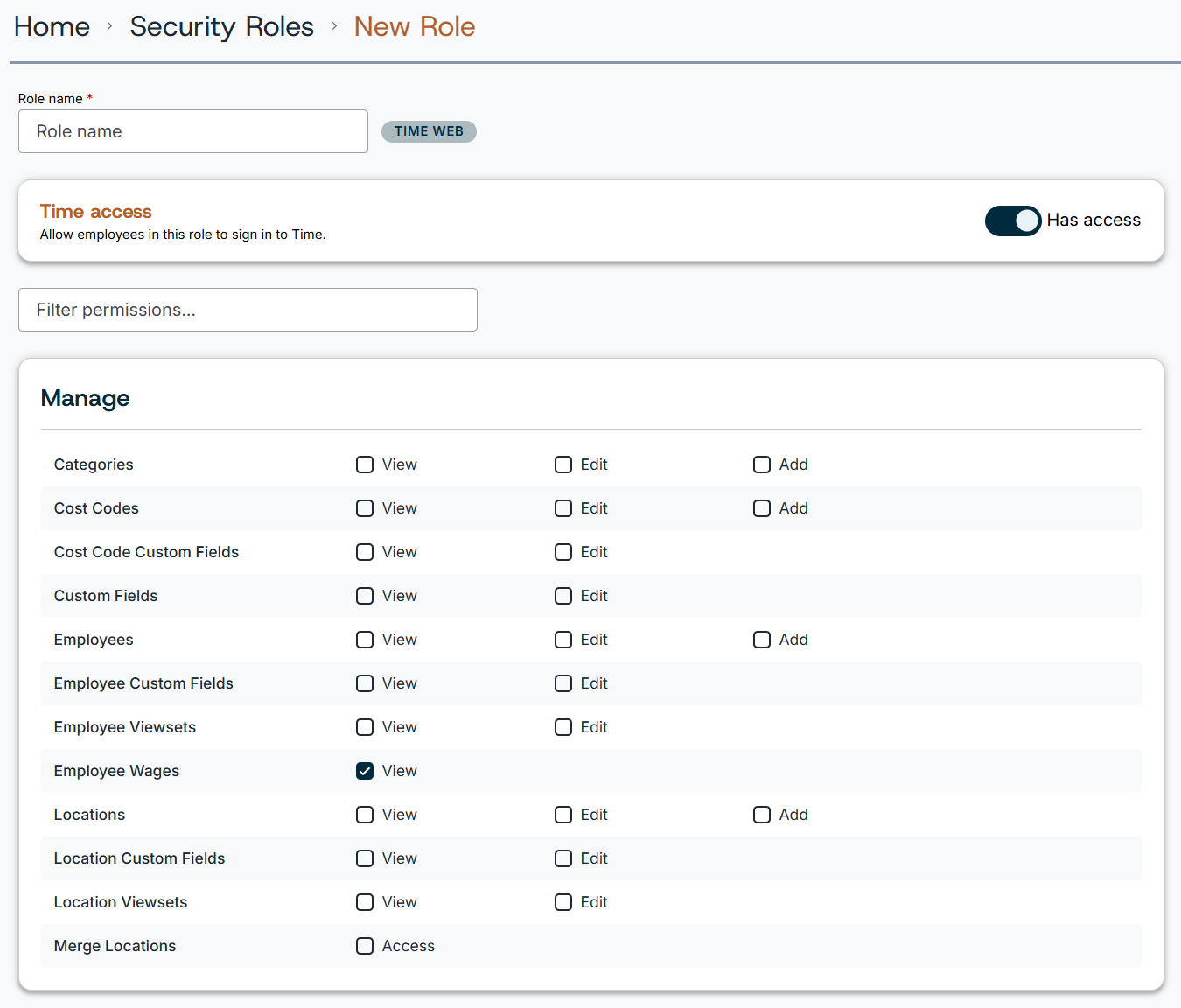Check Access for Merge Locations
1181x1008 pixels.
365,946
